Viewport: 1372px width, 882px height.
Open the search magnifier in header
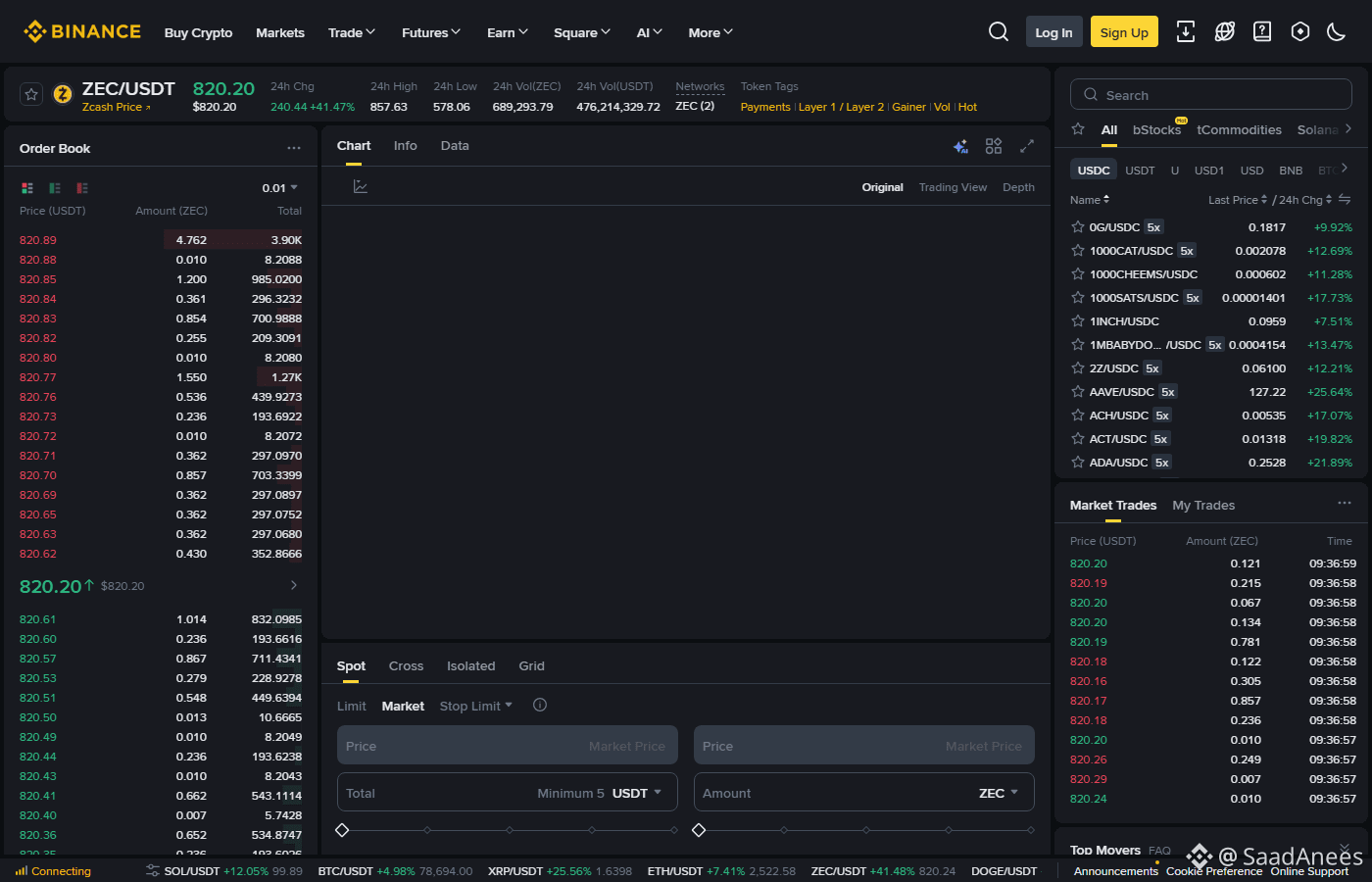999,31
